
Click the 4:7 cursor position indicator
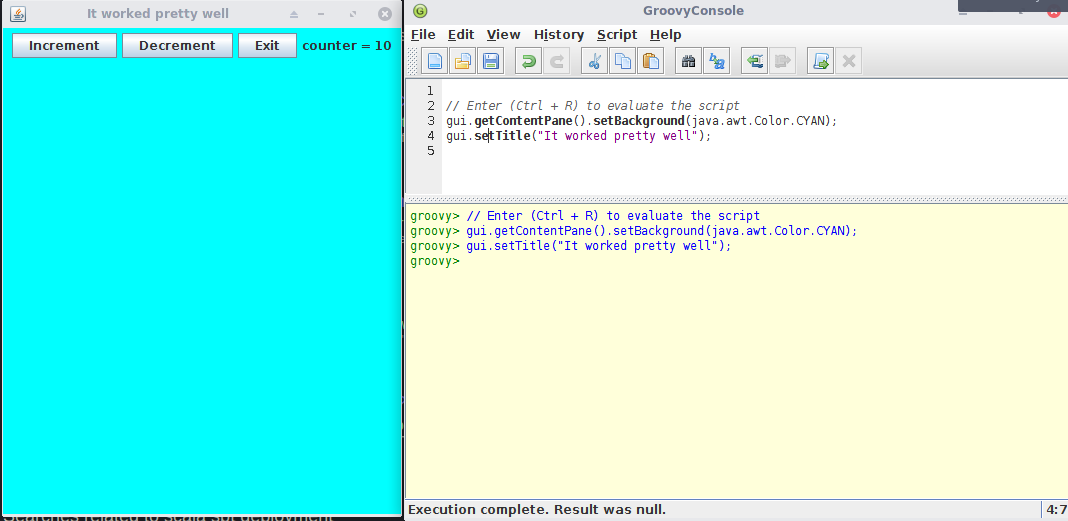click(x=1056, y=509)
